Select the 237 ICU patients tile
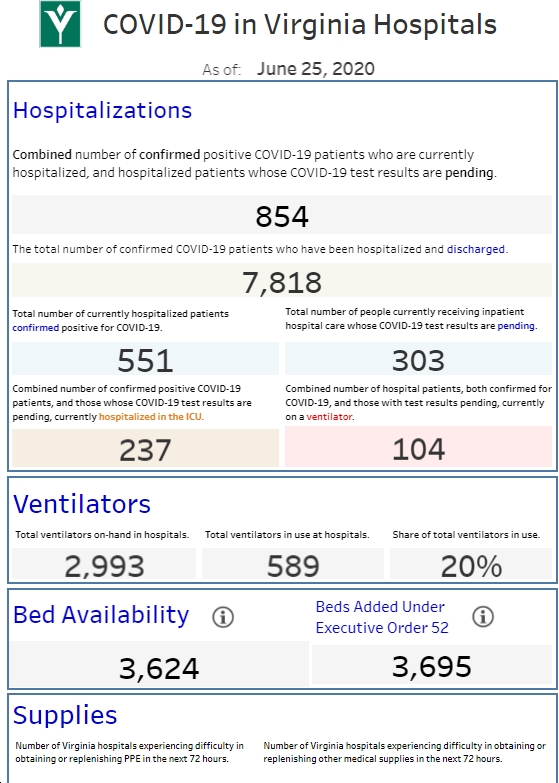Viewport: 559px width, 783px height. click(145, 448)
